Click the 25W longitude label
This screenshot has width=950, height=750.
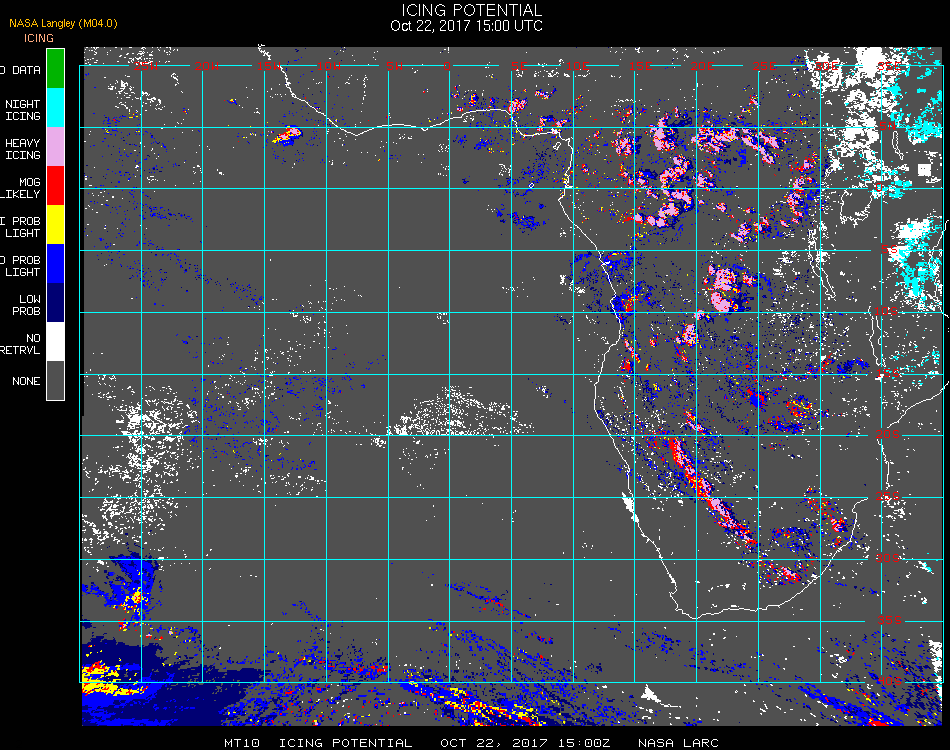coord(145,66)
